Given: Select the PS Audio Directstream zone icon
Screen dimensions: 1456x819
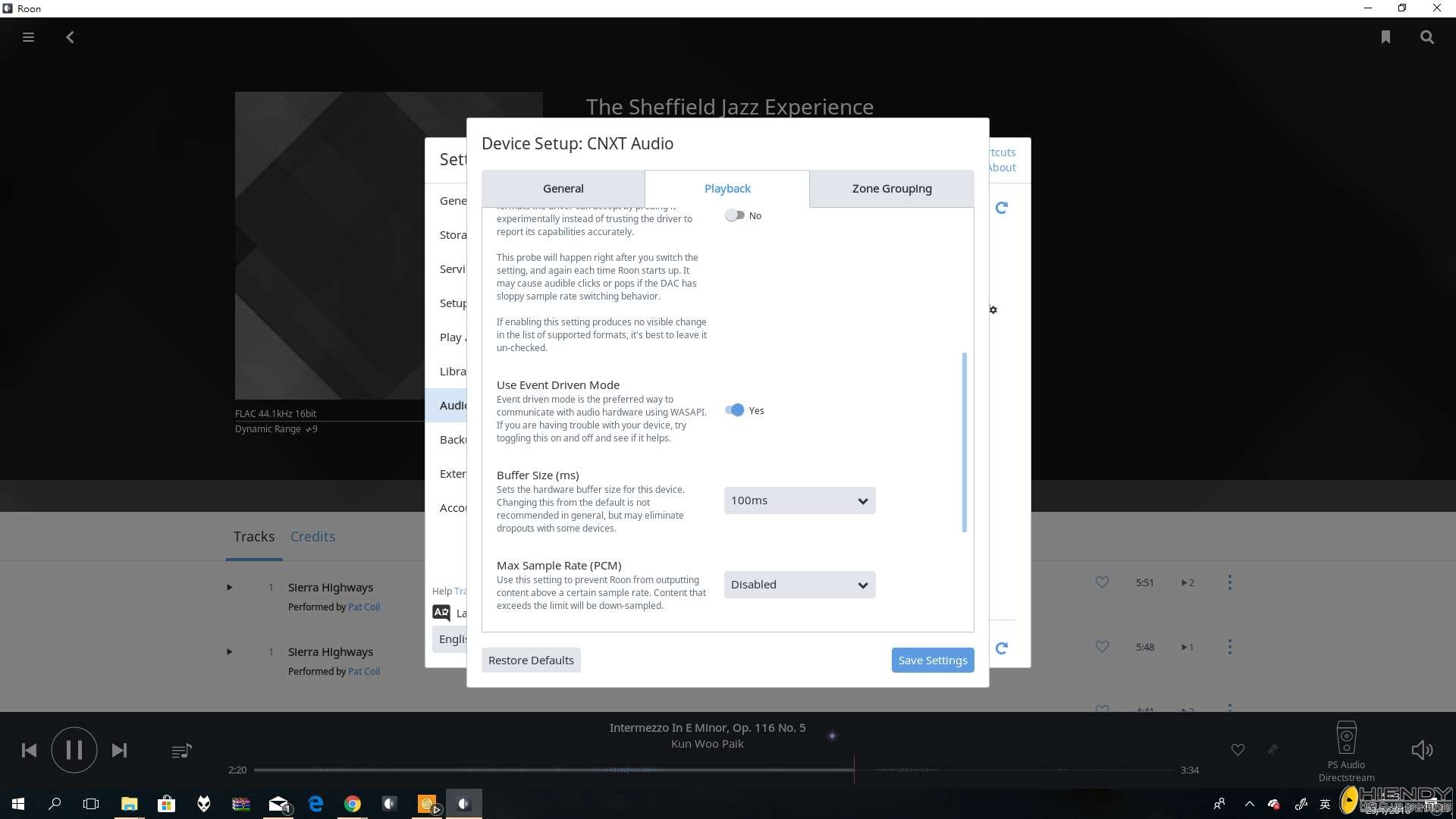Looking at the screenshot, I should coord(1346,737).
